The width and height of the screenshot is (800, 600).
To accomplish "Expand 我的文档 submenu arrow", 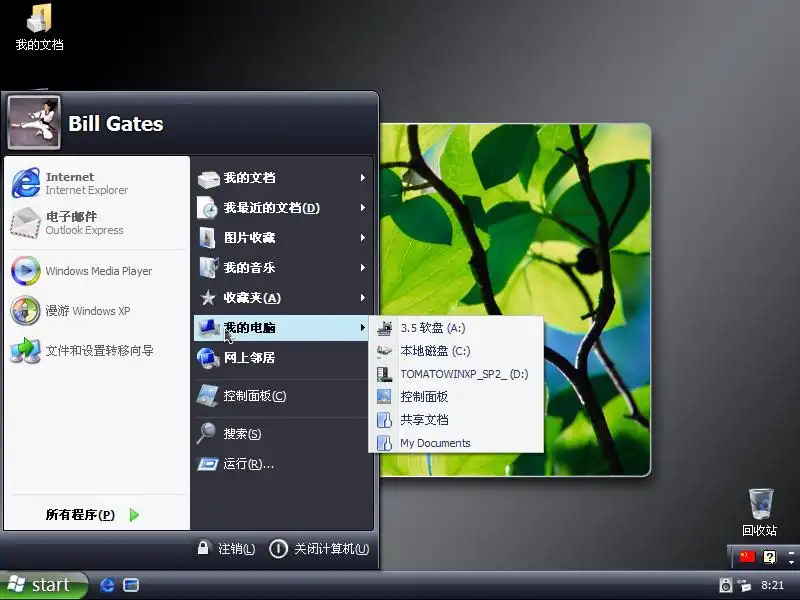I will pos(363,178).
